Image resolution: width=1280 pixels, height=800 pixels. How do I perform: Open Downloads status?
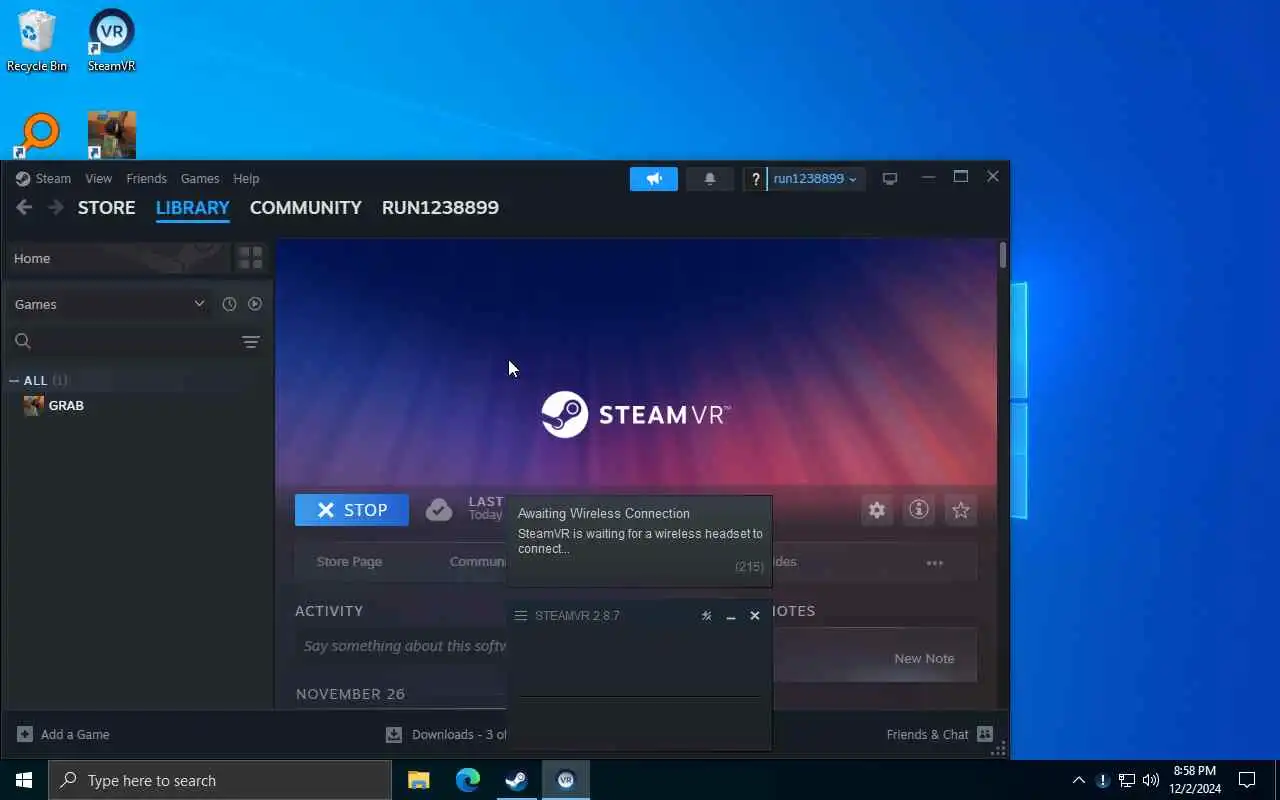(x=447, y=734)
